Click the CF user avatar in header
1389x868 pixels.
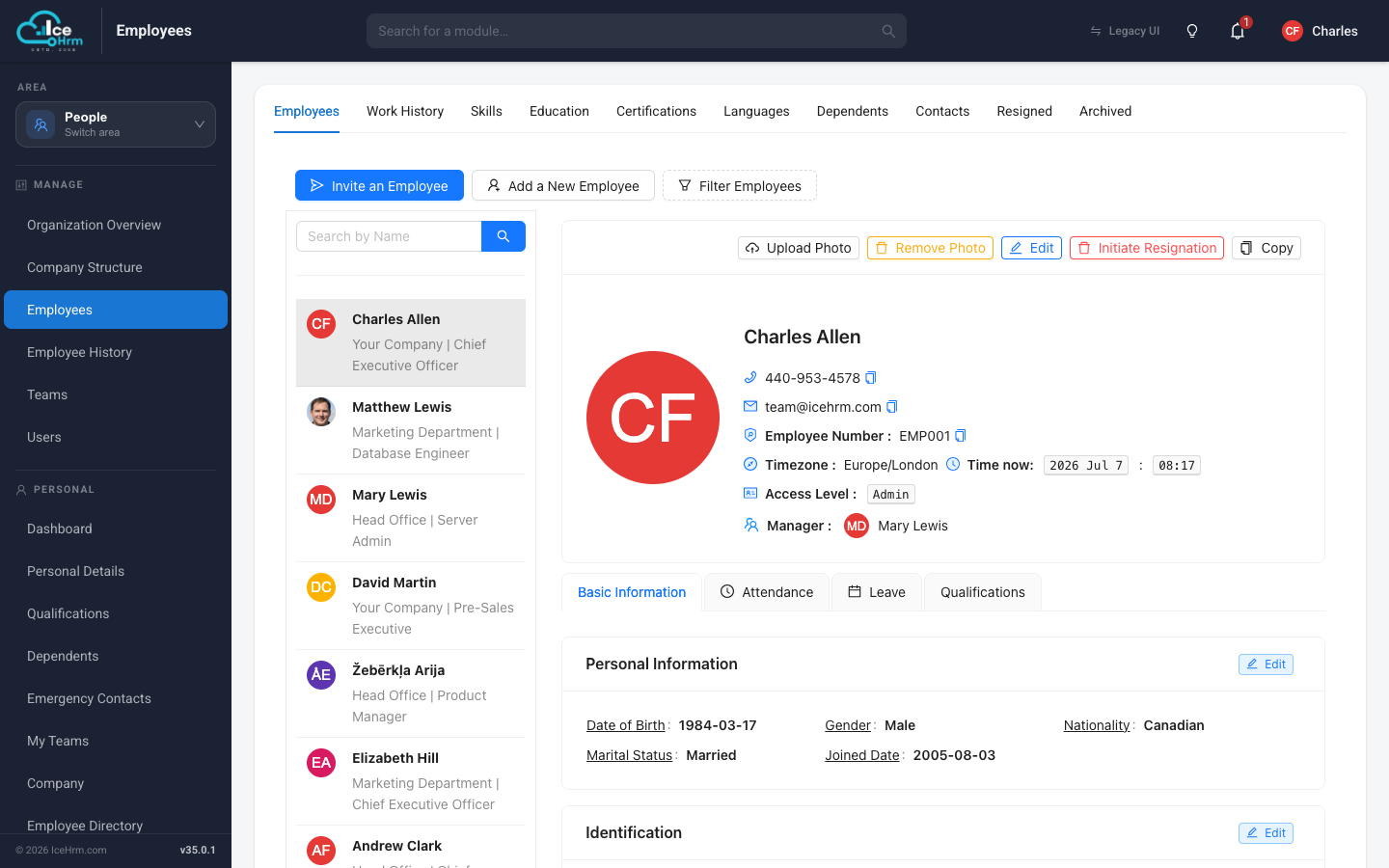[x=1293, y=31]
